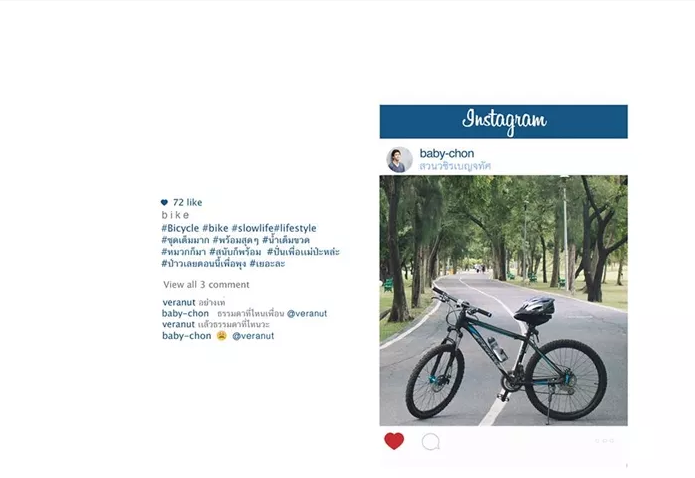This screenshot has width=695, height=478.
Task: Open the veranut username in the first comment
Action: [179, 302]
